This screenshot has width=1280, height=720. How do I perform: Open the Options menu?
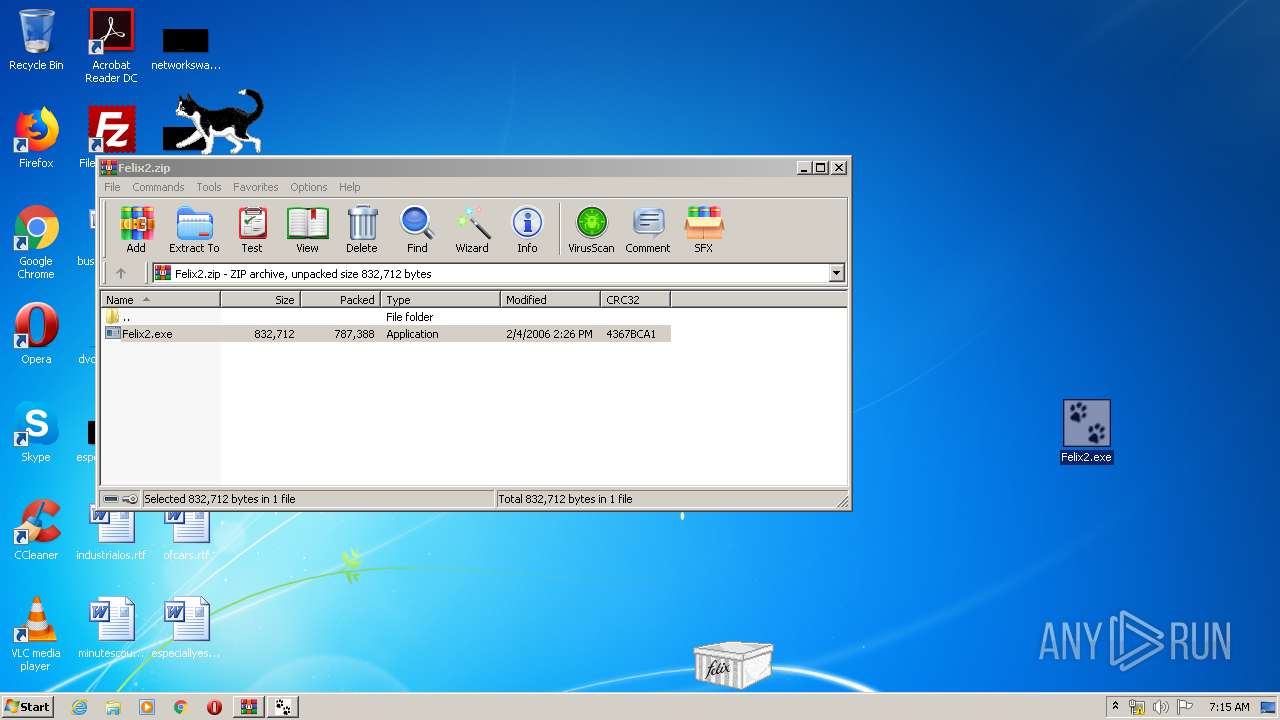[x=309, y=187]
